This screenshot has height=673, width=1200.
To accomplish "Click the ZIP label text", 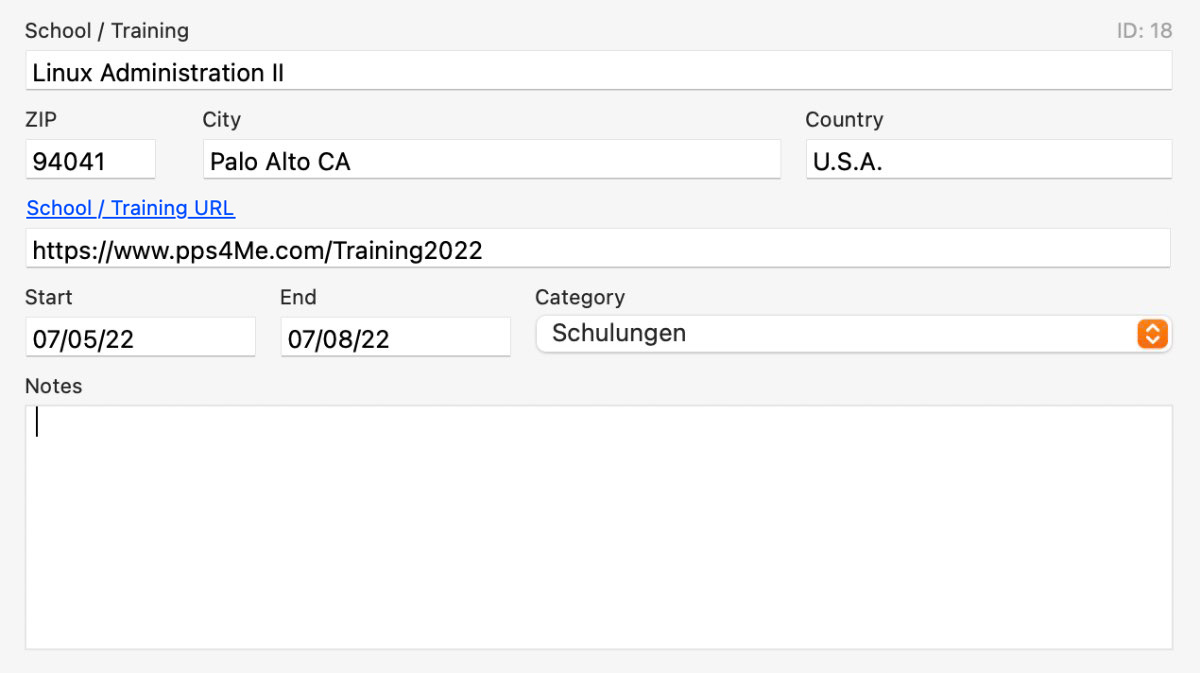I will (41, 120).
